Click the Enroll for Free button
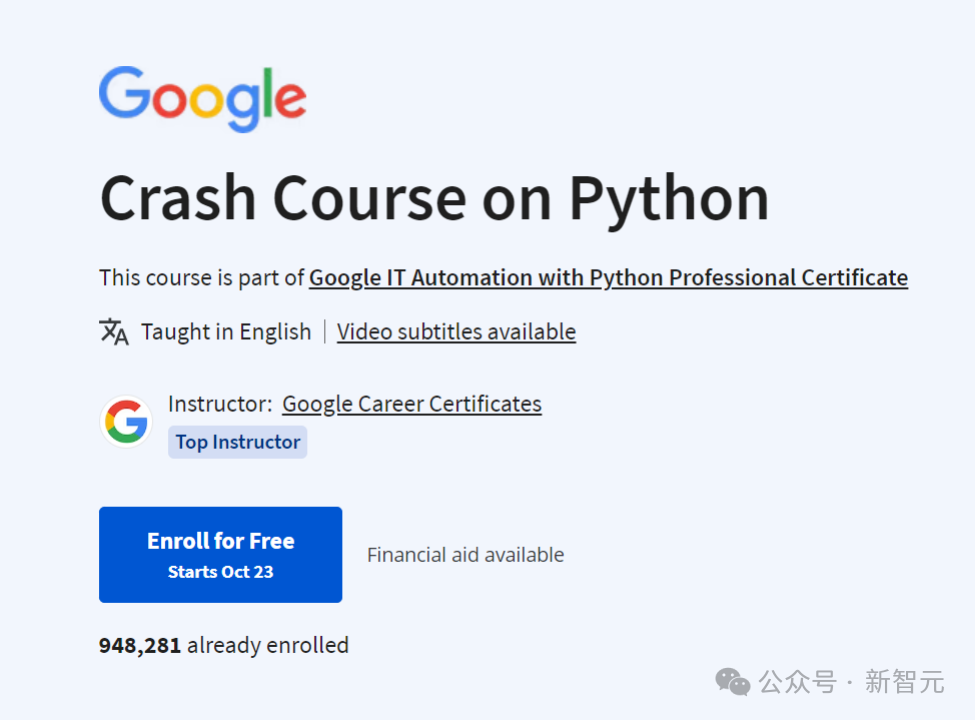 tap(220, 555)
